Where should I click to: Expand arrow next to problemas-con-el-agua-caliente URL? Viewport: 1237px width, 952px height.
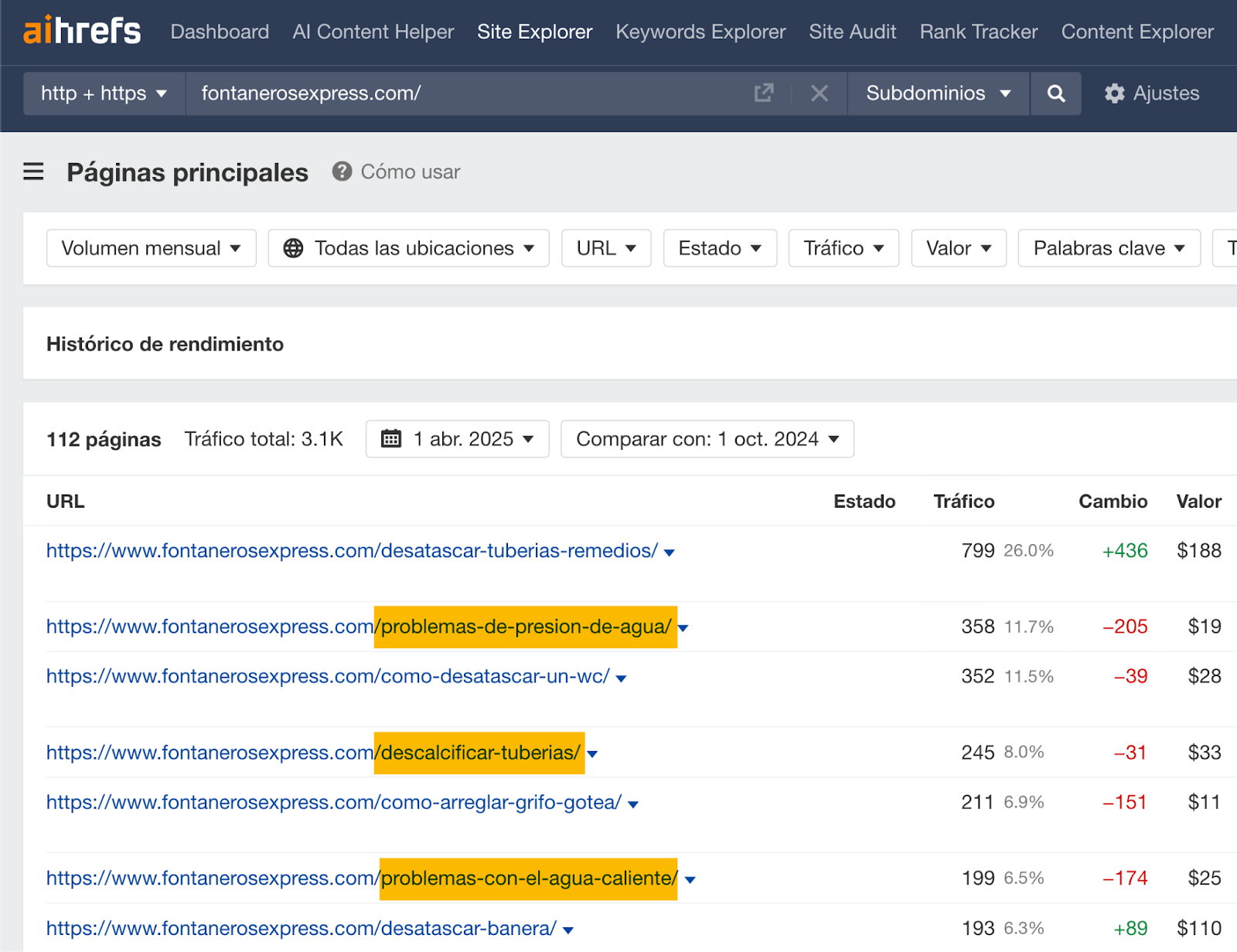pyautogui.click(x=690, y=880)
